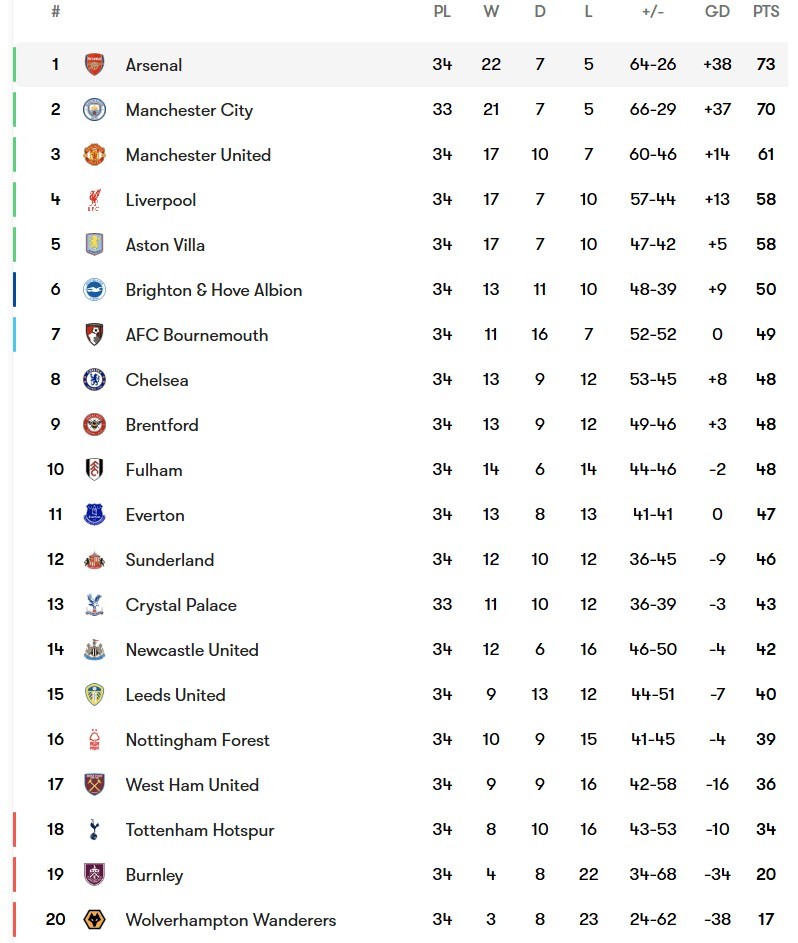
Task: Click the West Ham United crest
Action: point(94,785)
